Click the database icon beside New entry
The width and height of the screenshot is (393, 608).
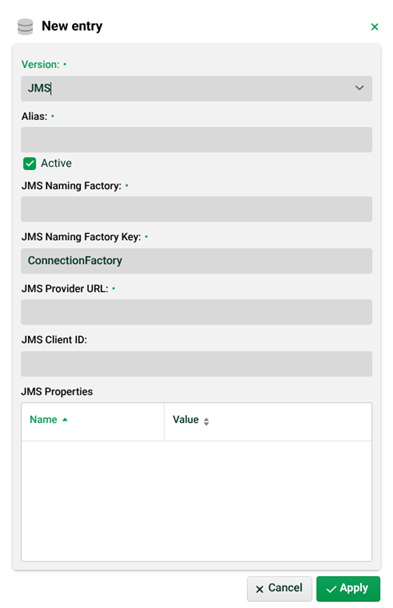click(25, 26)
